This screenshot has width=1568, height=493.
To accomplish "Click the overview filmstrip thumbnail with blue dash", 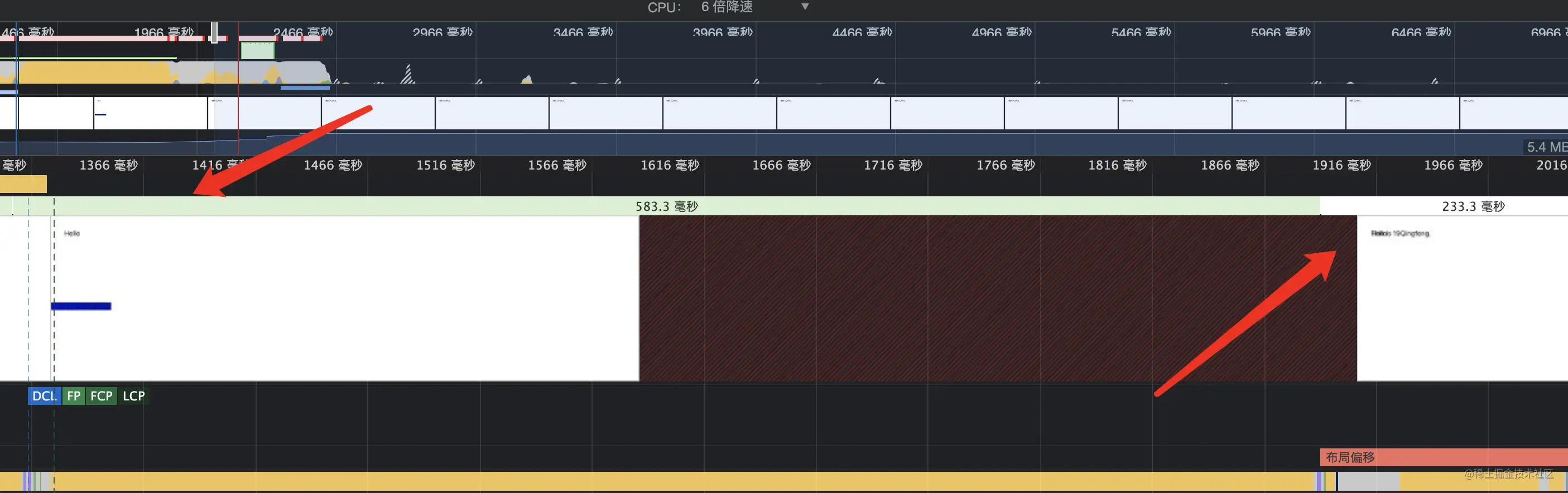I will [x=150, y=113].
